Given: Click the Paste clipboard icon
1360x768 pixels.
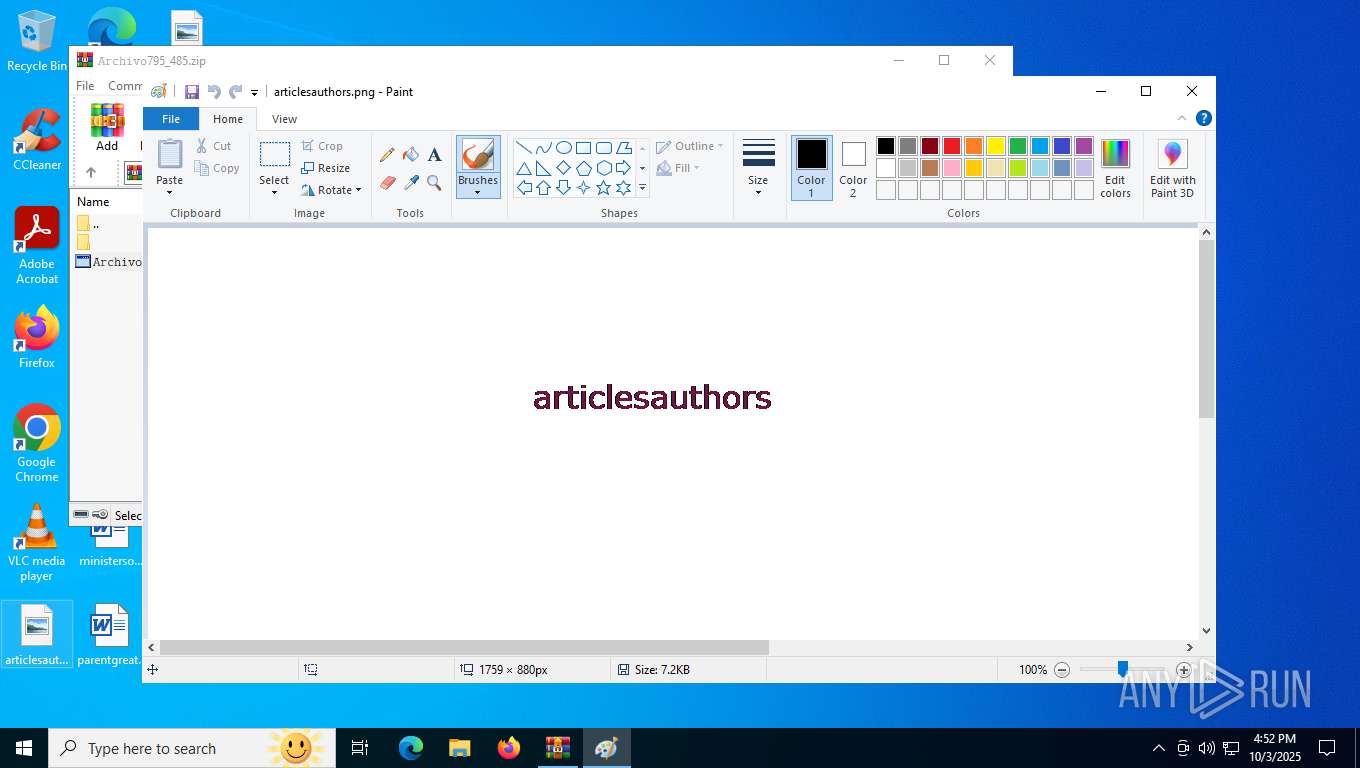Looking at the screenshot, I should (x=170, y=154).
